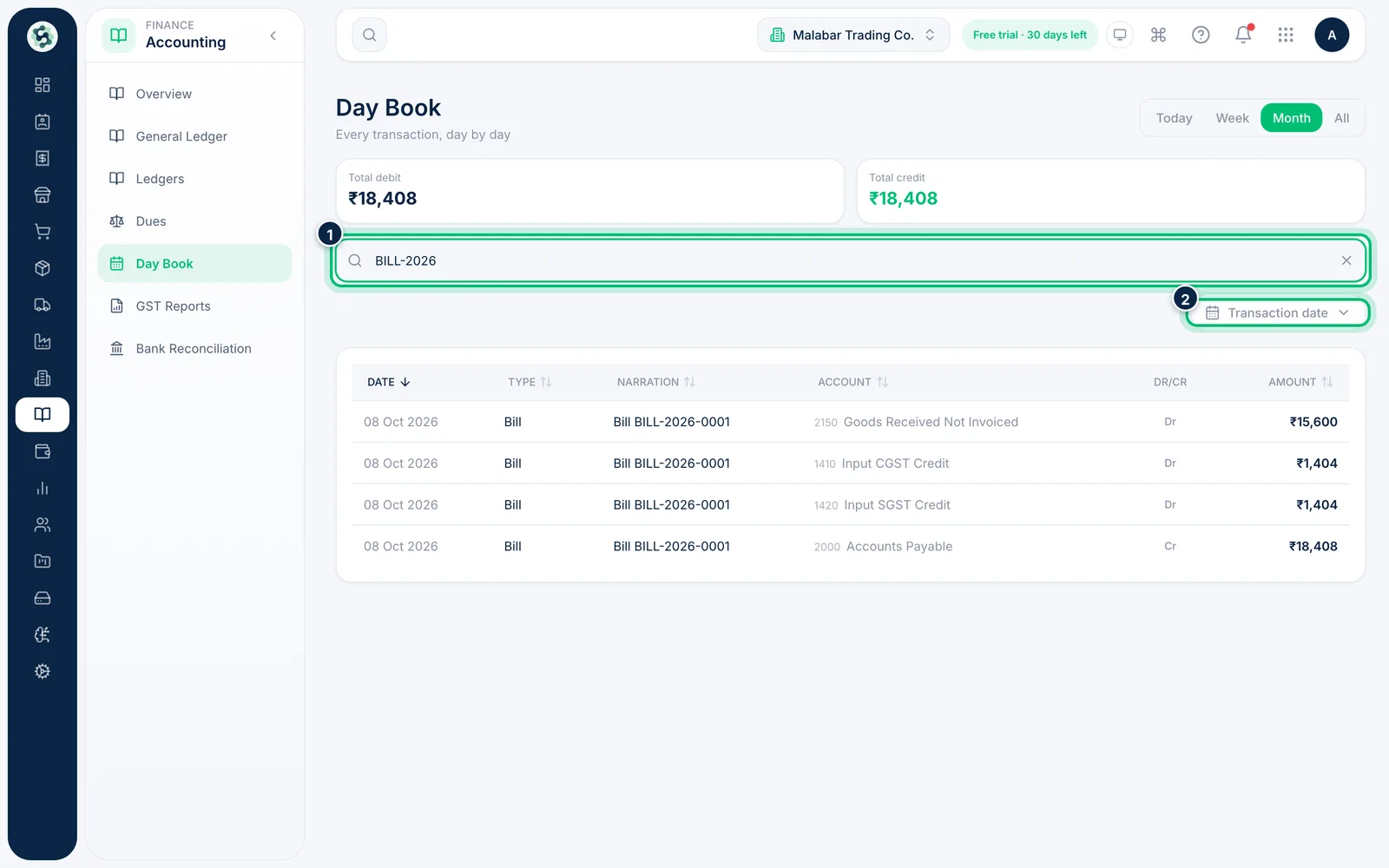The height and width of the screenshot is (868, 1389).
Task: Clear the BILL-2026 search text
Action: 1346,260
